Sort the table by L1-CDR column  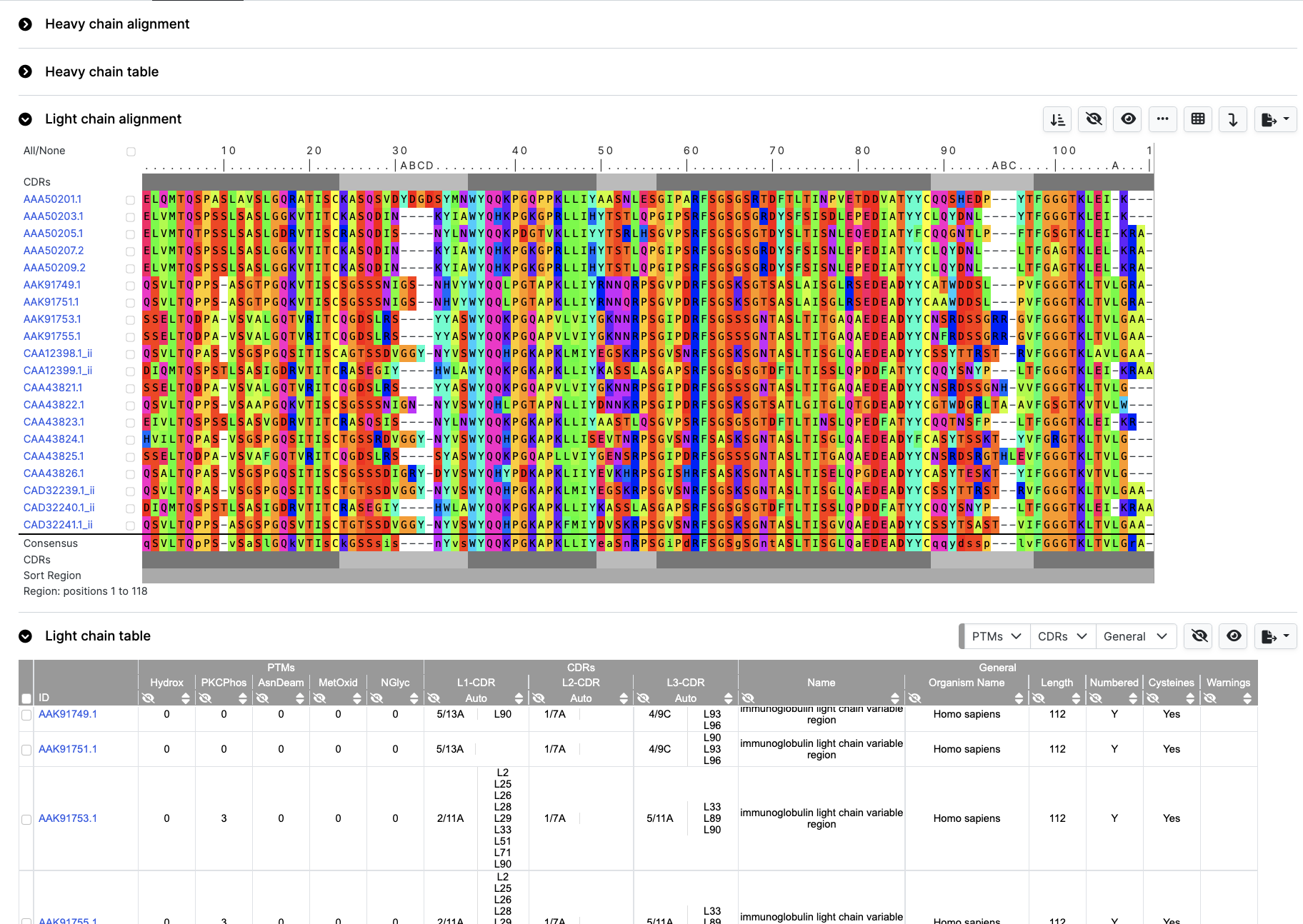(519, 698)
